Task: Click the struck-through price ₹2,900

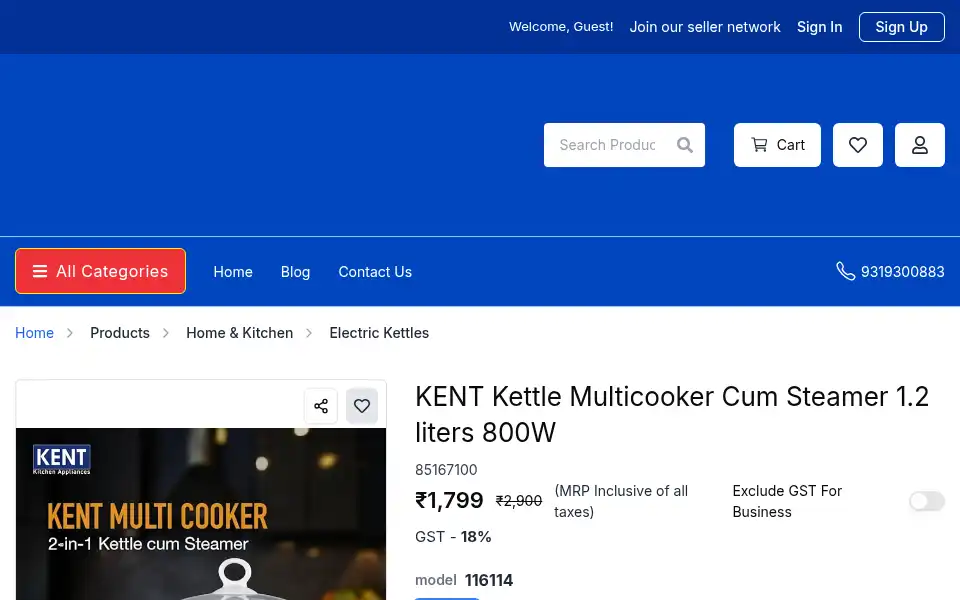Action: pyautogui.click(x=519, y=501)
